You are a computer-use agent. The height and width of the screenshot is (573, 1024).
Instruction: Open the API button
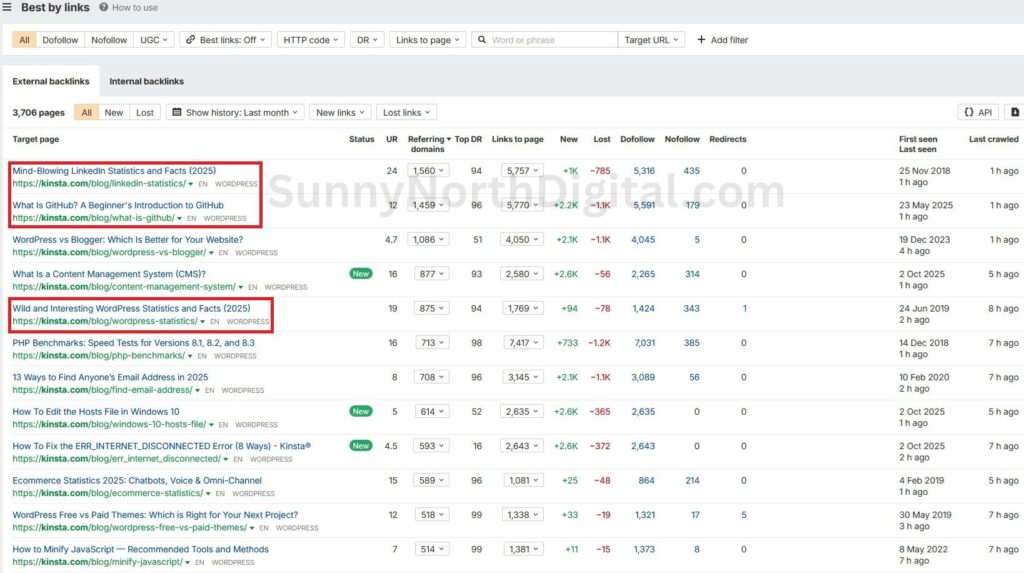point(978,112)
